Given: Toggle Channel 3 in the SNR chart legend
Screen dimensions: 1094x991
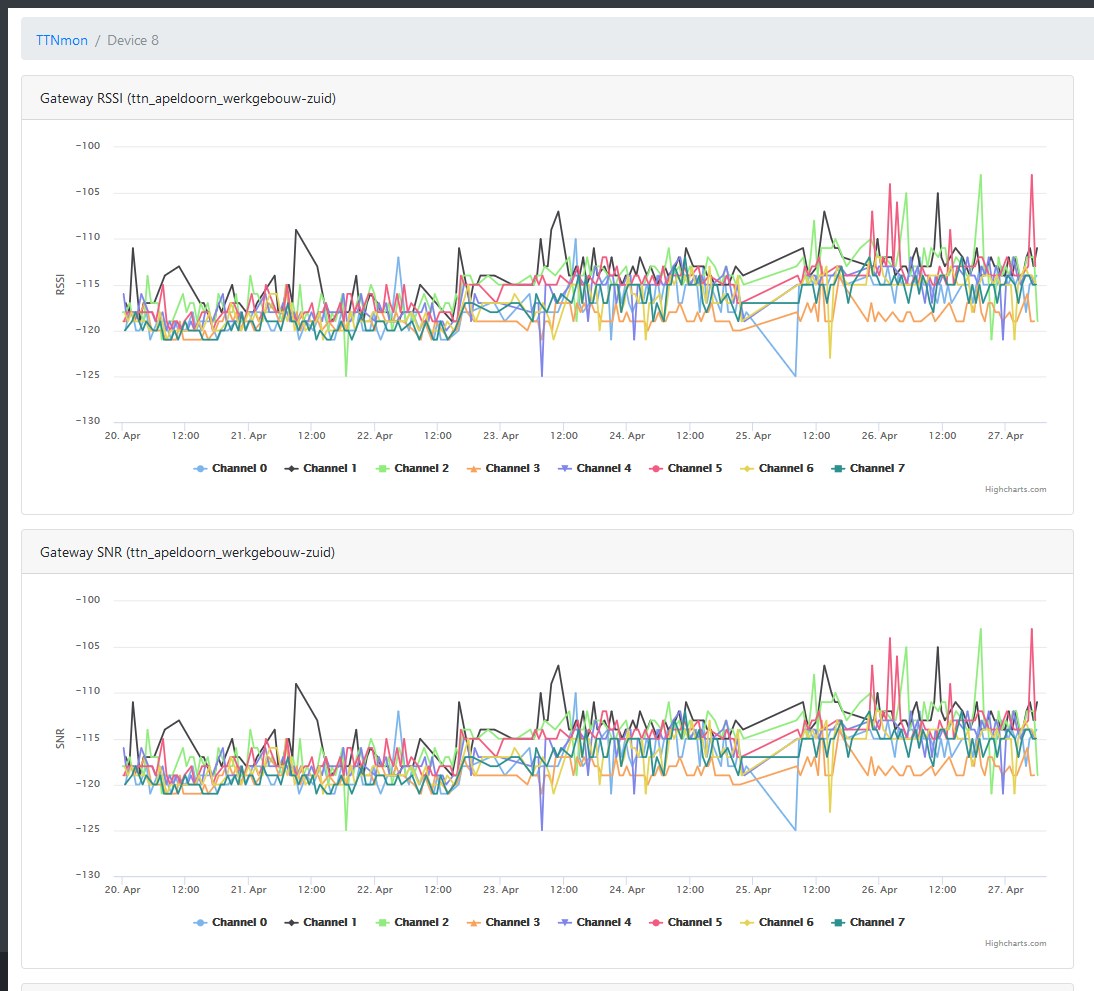Looking at the screenshot, I should coord(504,923).
